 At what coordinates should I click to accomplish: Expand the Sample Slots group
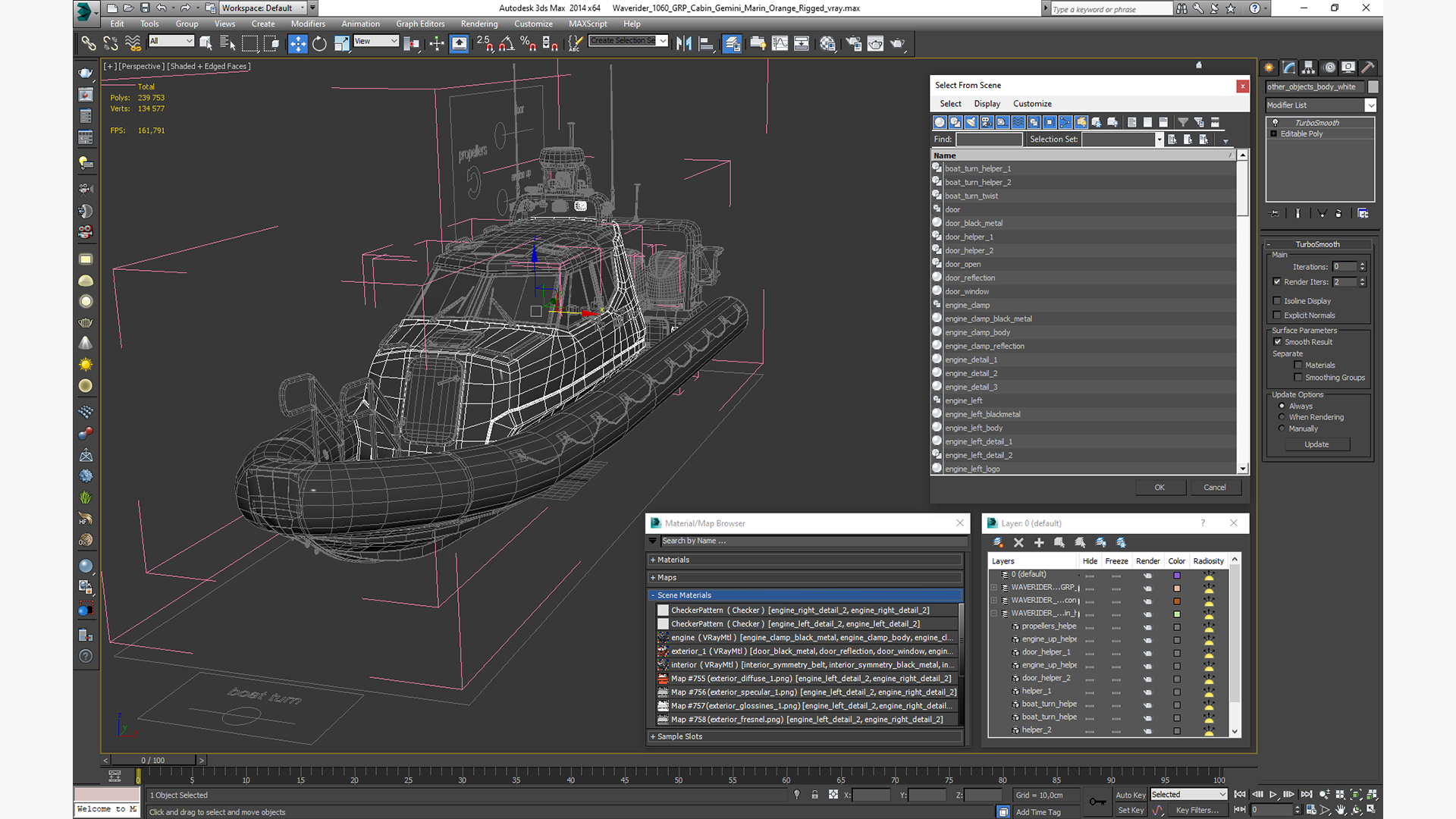tap(653, 737)
